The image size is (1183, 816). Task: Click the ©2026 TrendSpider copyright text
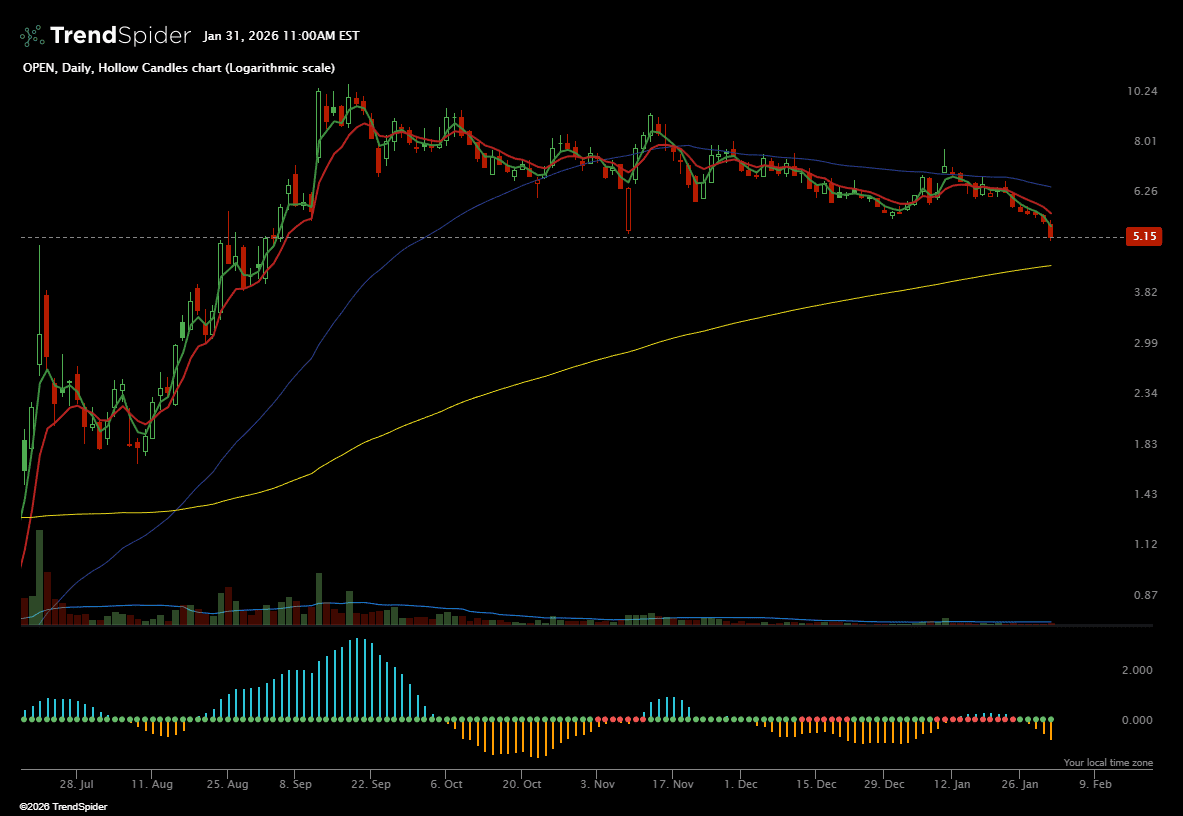63,806
